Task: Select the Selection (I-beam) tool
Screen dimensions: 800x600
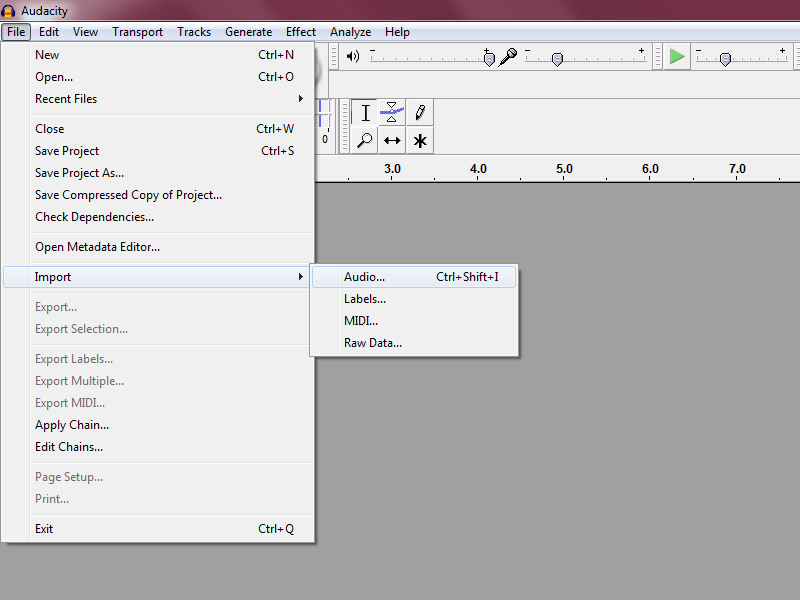Action: tap(365, 113)
